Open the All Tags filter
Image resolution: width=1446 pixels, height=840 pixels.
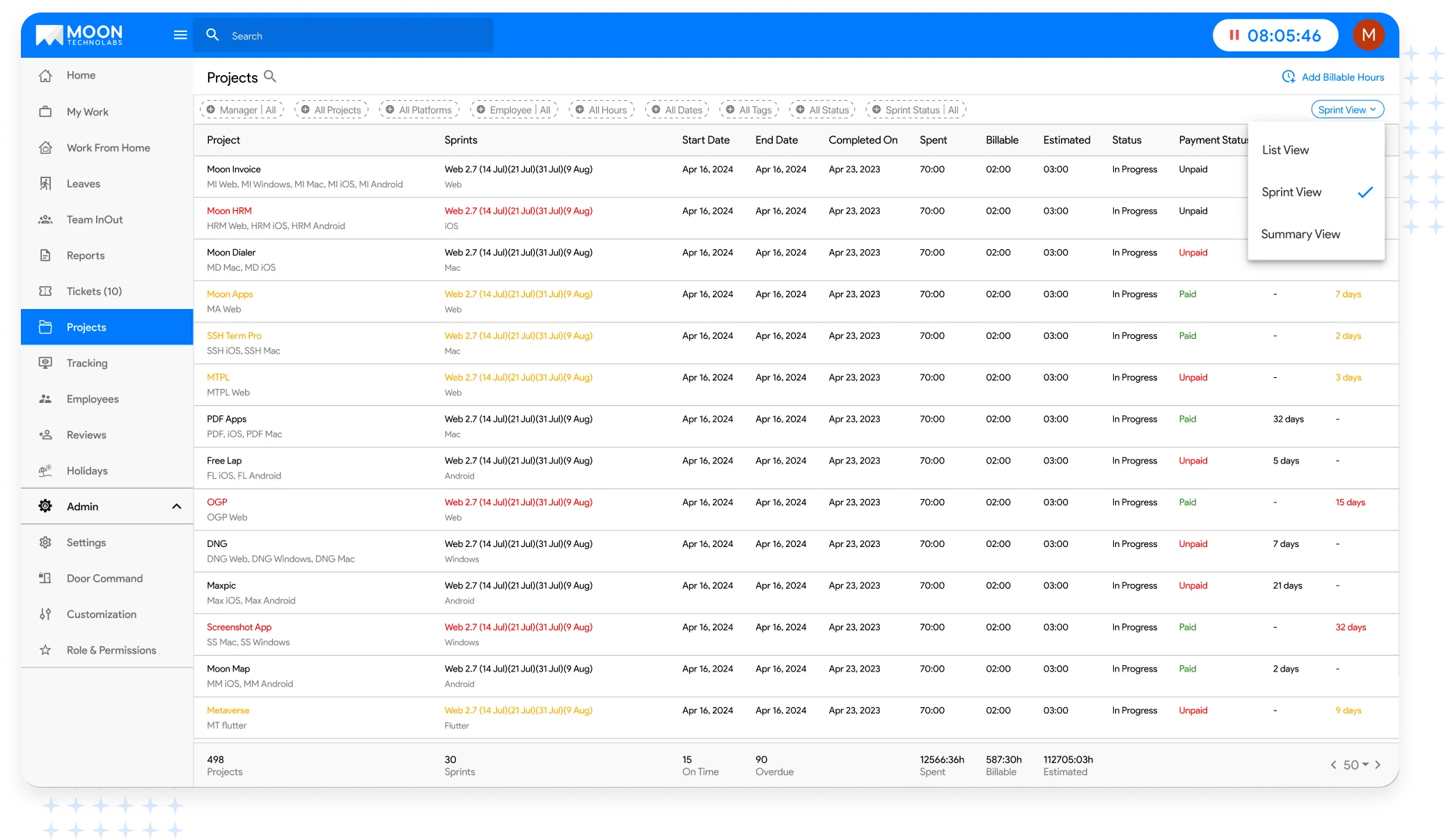(x=749, y=109)
